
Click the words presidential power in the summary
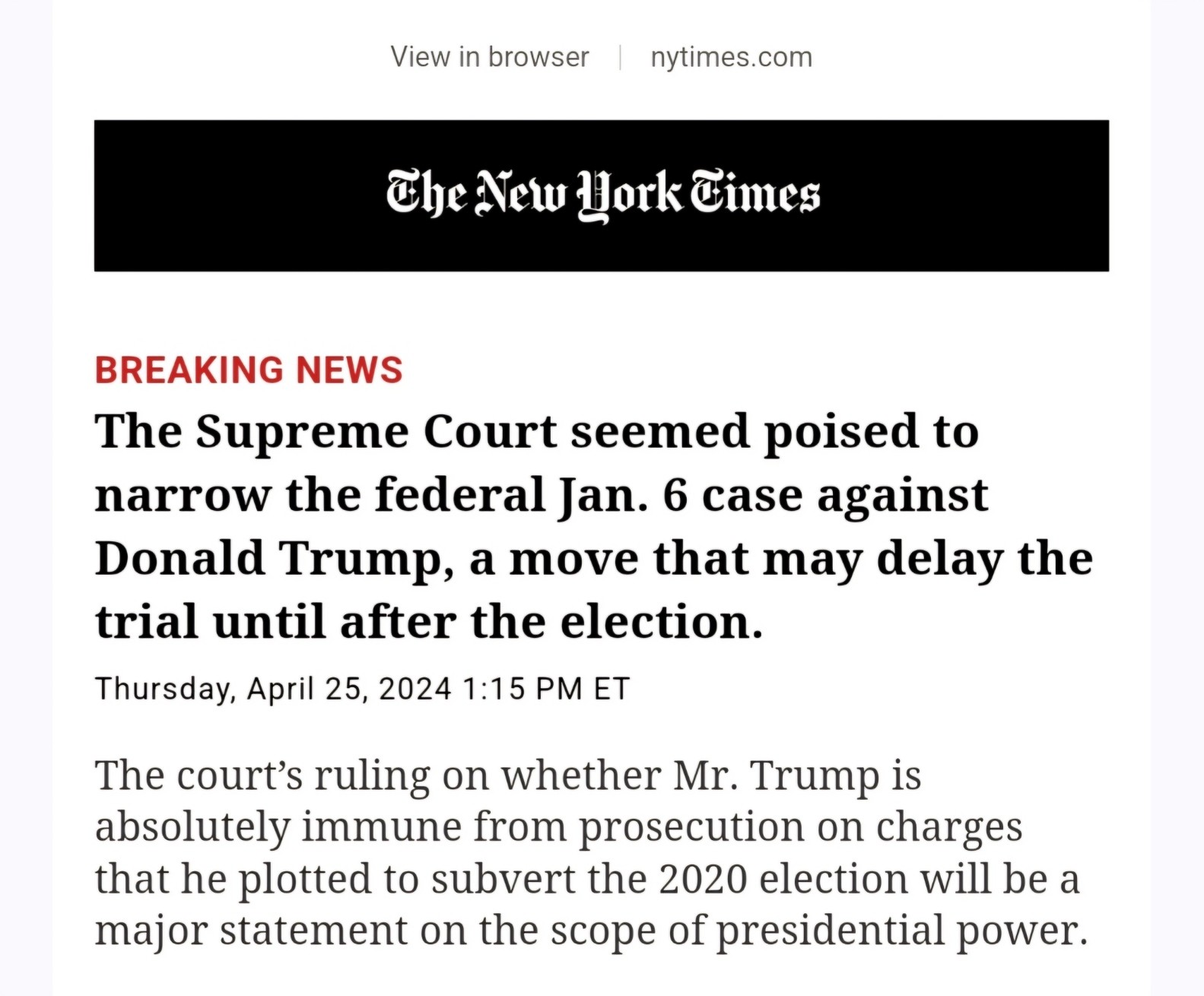901,931
